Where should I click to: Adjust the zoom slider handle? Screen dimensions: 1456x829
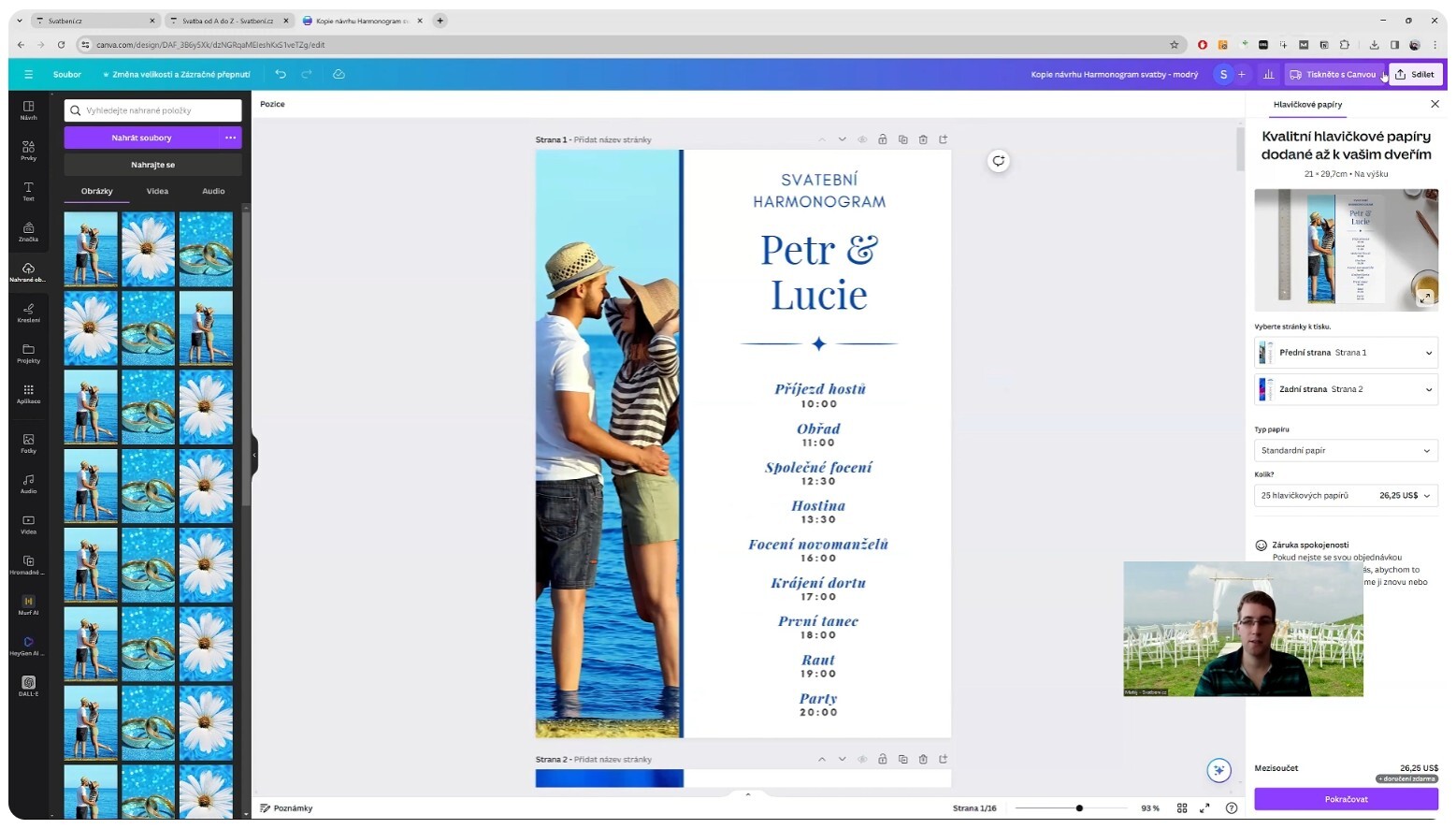click(1079, 807)
